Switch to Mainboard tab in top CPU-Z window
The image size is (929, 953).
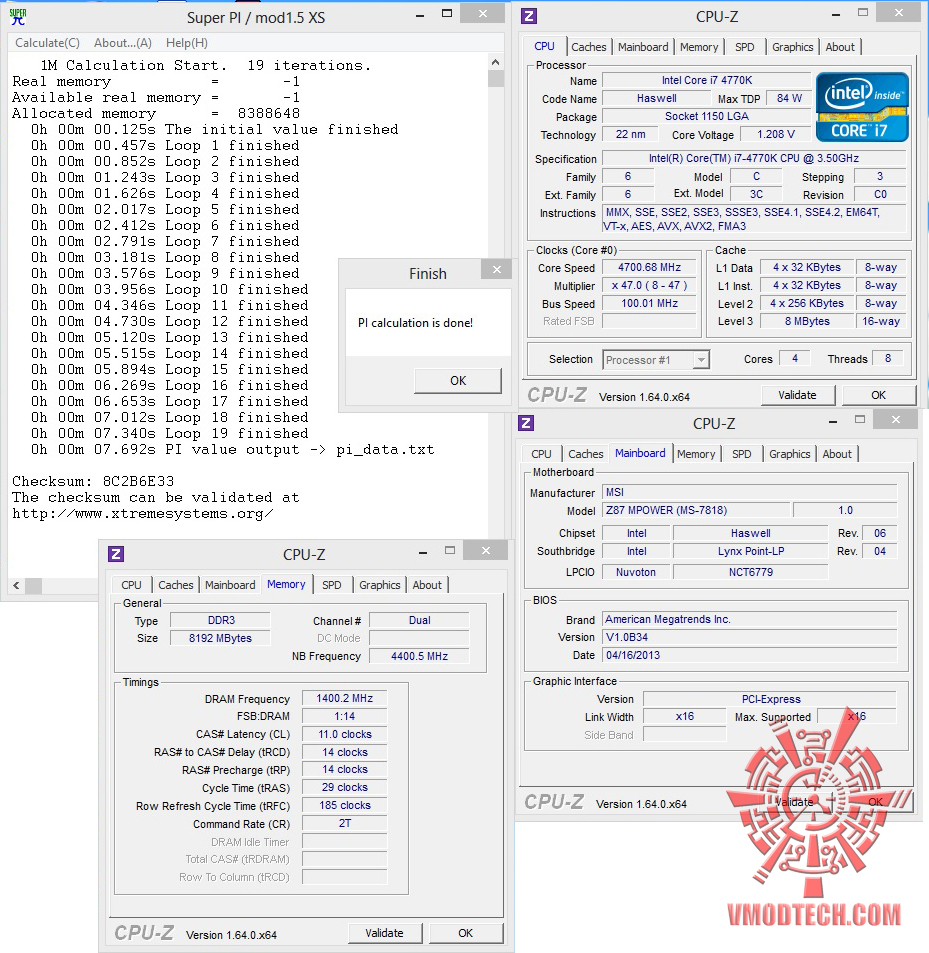pyautogui.click(x=643, y=47)
